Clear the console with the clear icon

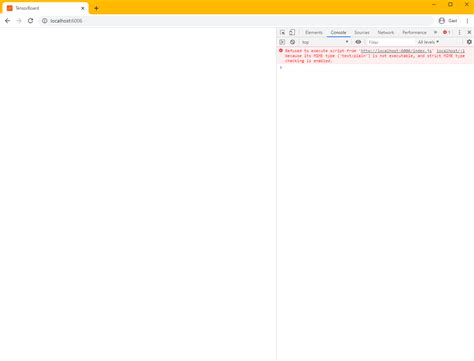coord(292,42)
